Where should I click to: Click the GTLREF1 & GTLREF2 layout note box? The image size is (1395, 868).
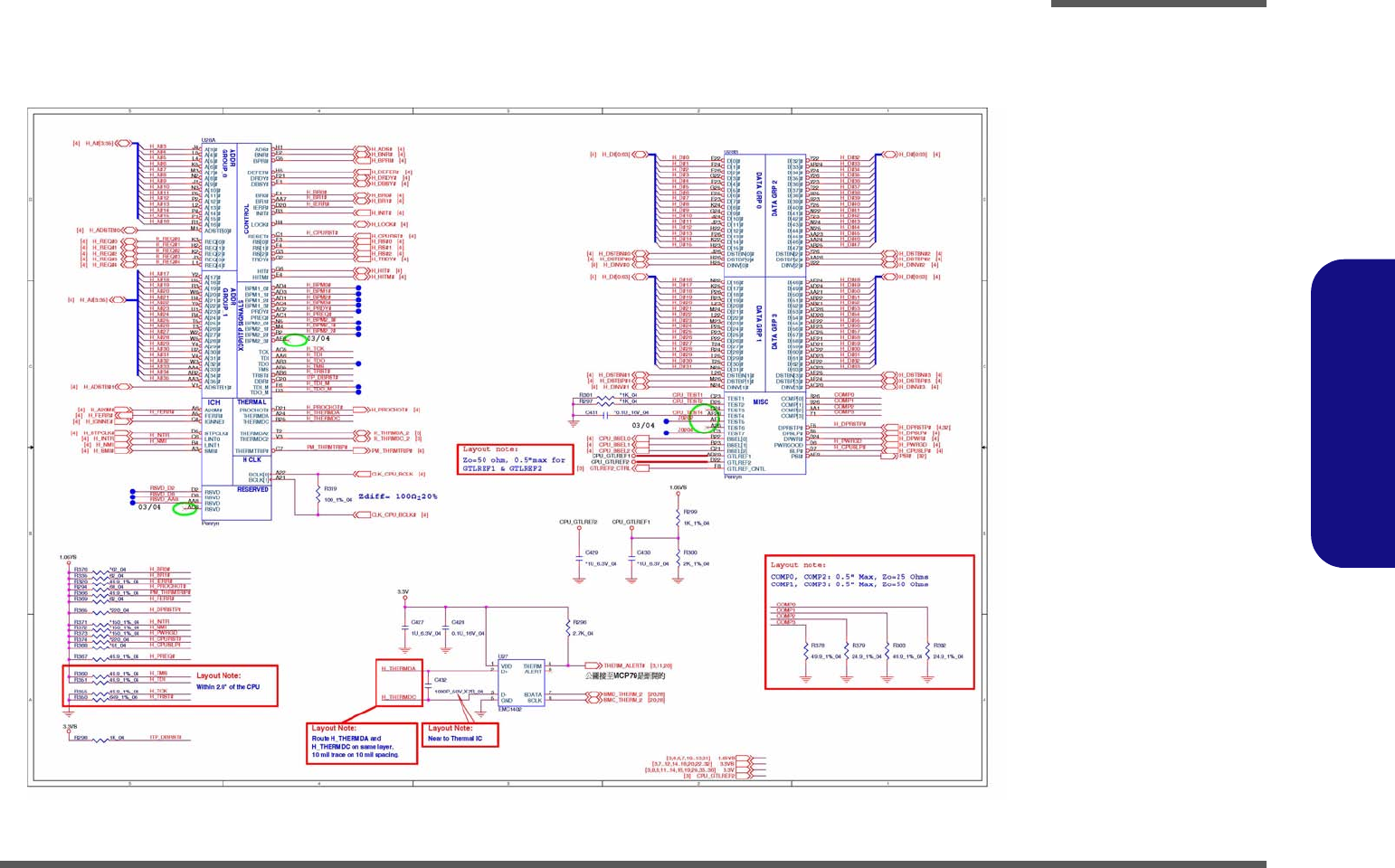515,460
